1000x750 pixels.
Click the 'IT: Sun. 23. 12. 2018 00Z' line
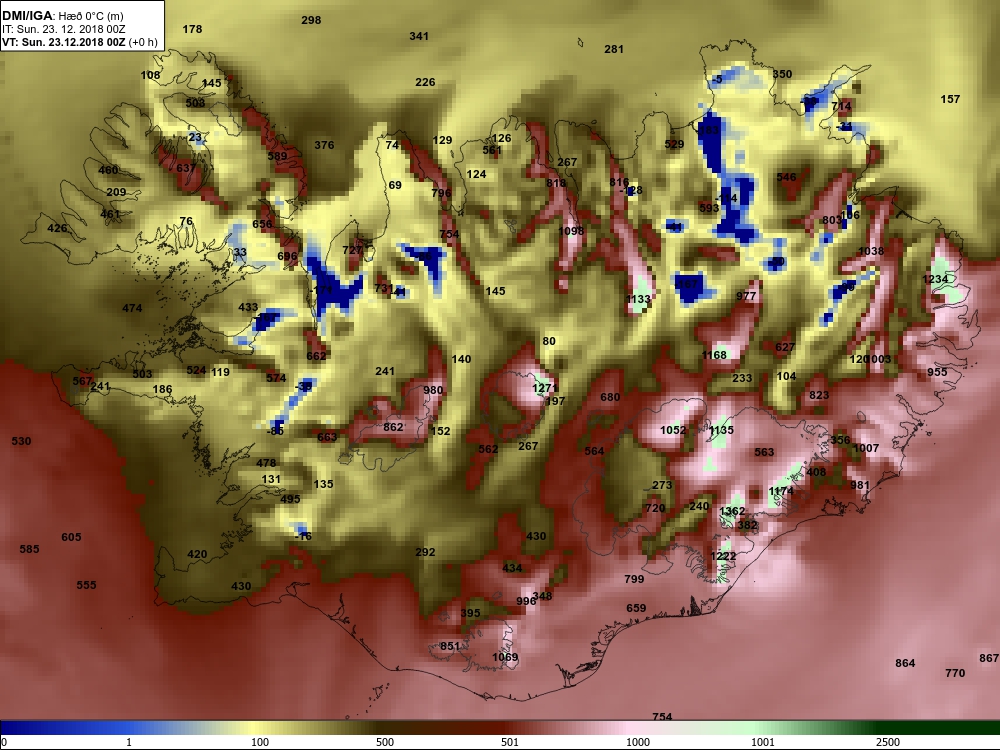[x=62, y=29]
